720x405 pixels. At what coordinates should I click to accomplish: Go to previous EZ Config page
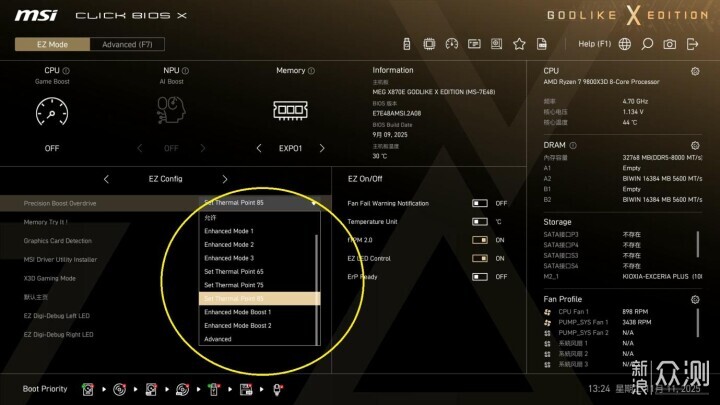click(x=107, y=179)
